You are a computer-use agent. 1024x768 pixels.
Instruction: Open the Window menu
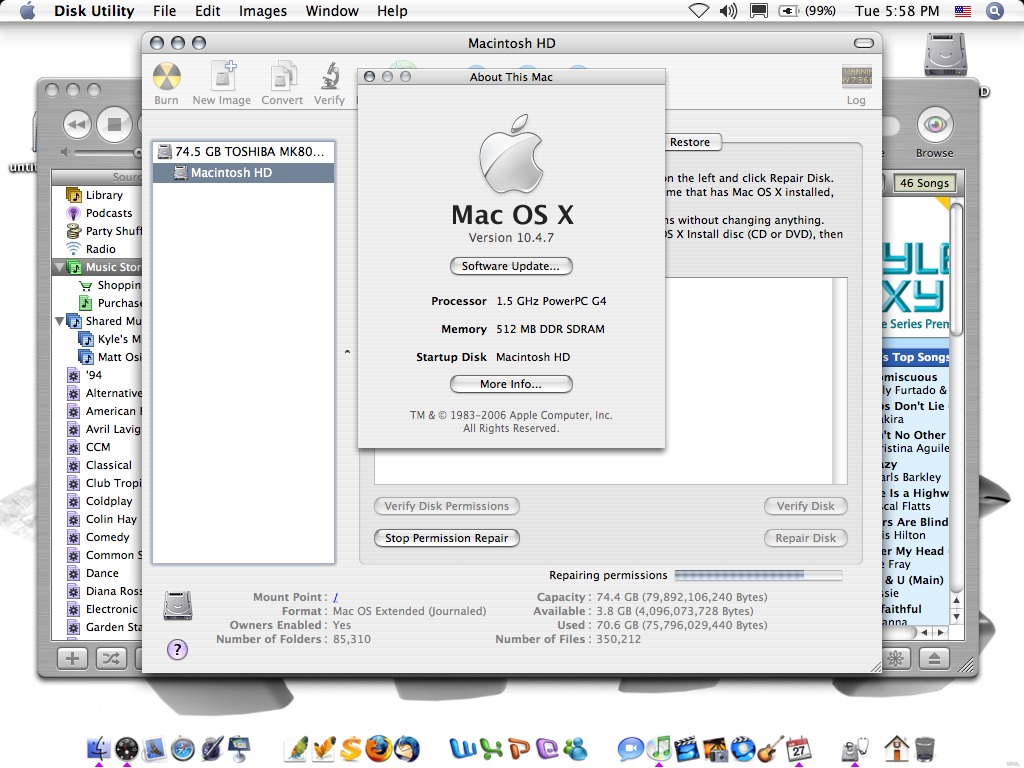[x=332, y=11]
